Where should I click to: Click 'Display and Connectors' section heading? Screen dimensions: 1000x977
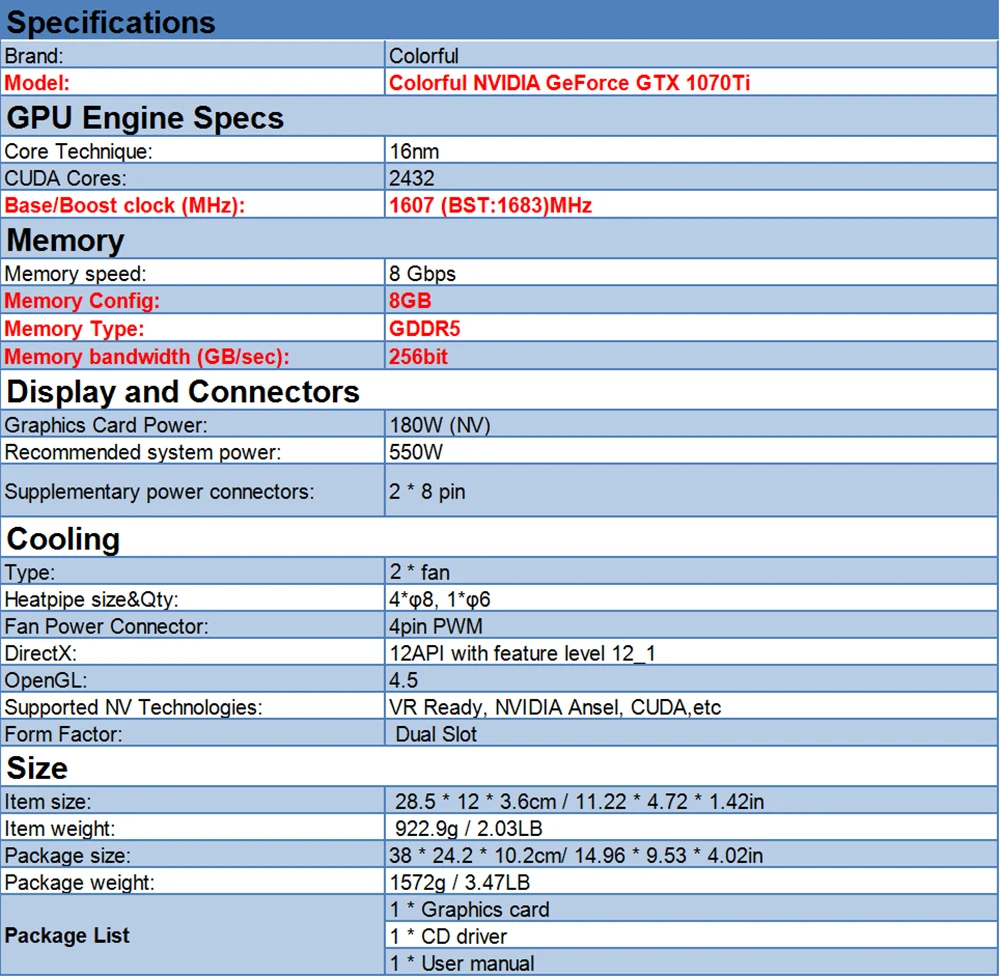click(x=183, y=392)
